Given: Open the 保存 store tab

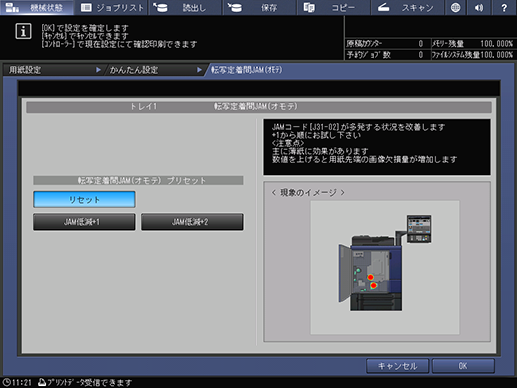Looking at the screenshot, I should [x=260, y=7].
